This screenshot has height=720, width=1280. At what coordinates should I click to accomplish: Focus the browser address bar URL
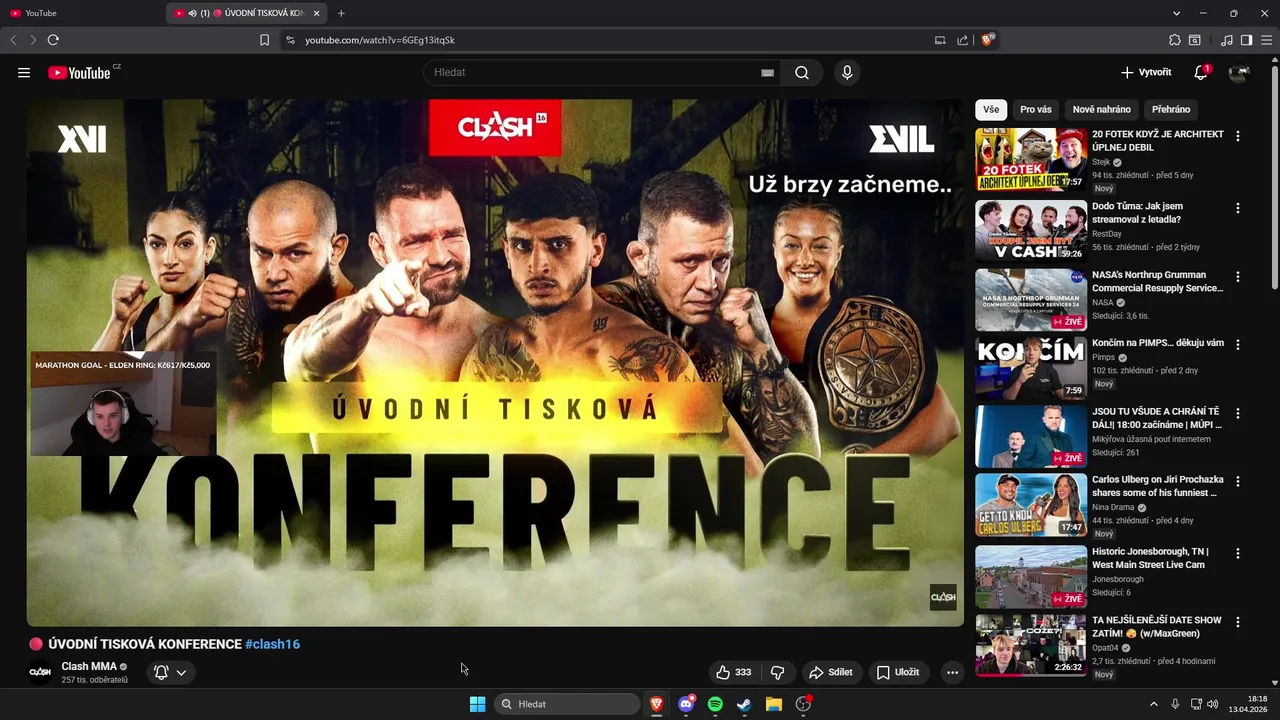point(380,40)
